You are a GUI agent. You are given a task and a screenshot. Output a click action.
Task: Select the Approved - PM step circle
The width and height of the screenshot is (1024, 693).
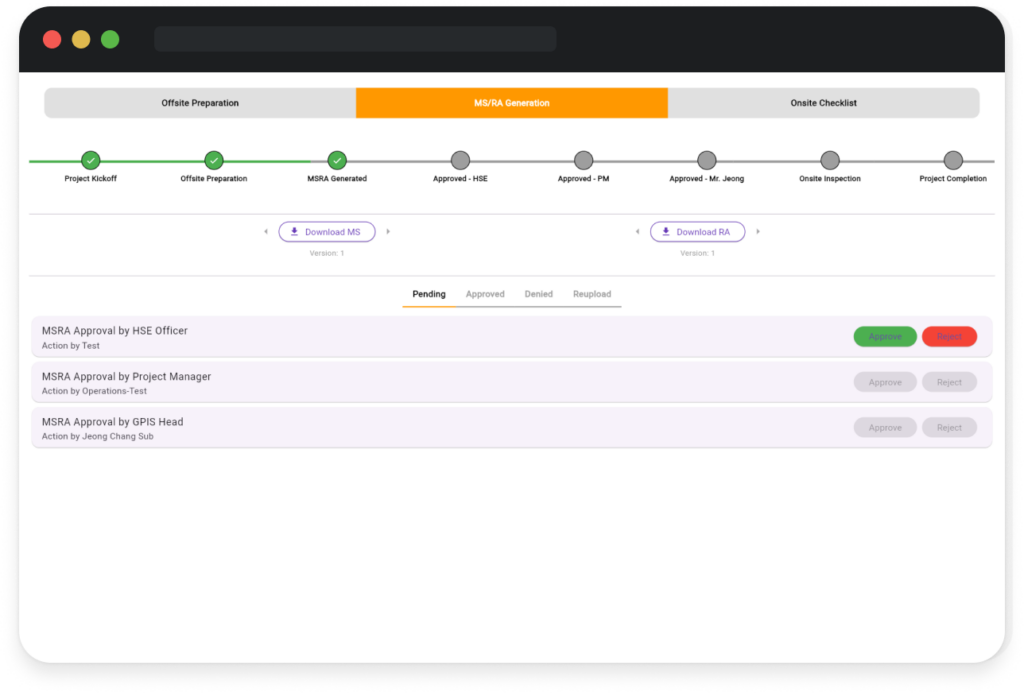tap(583, 160)
